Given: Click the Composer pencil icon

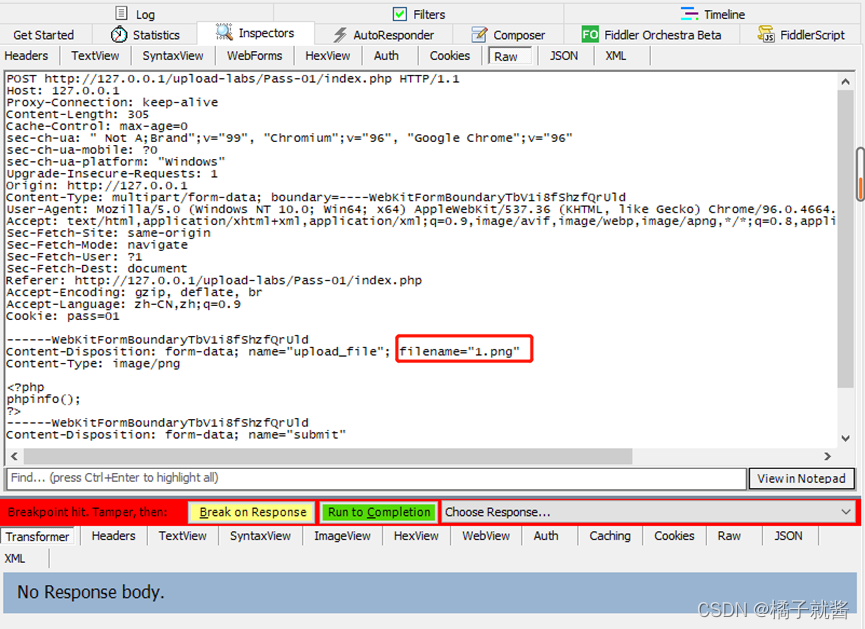Looking at the screenshot, I should (479, 35).
